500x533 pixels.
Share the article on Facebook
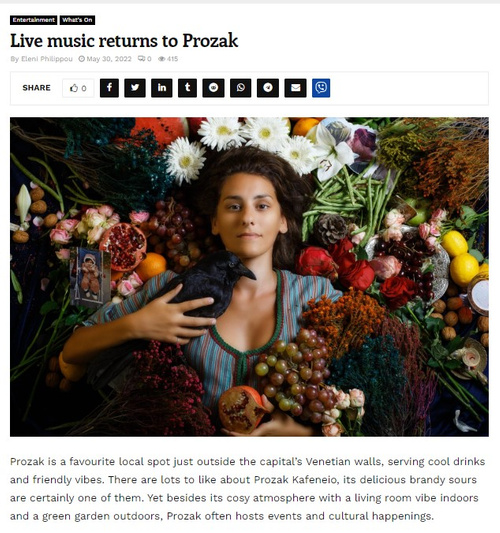point(109,88)
